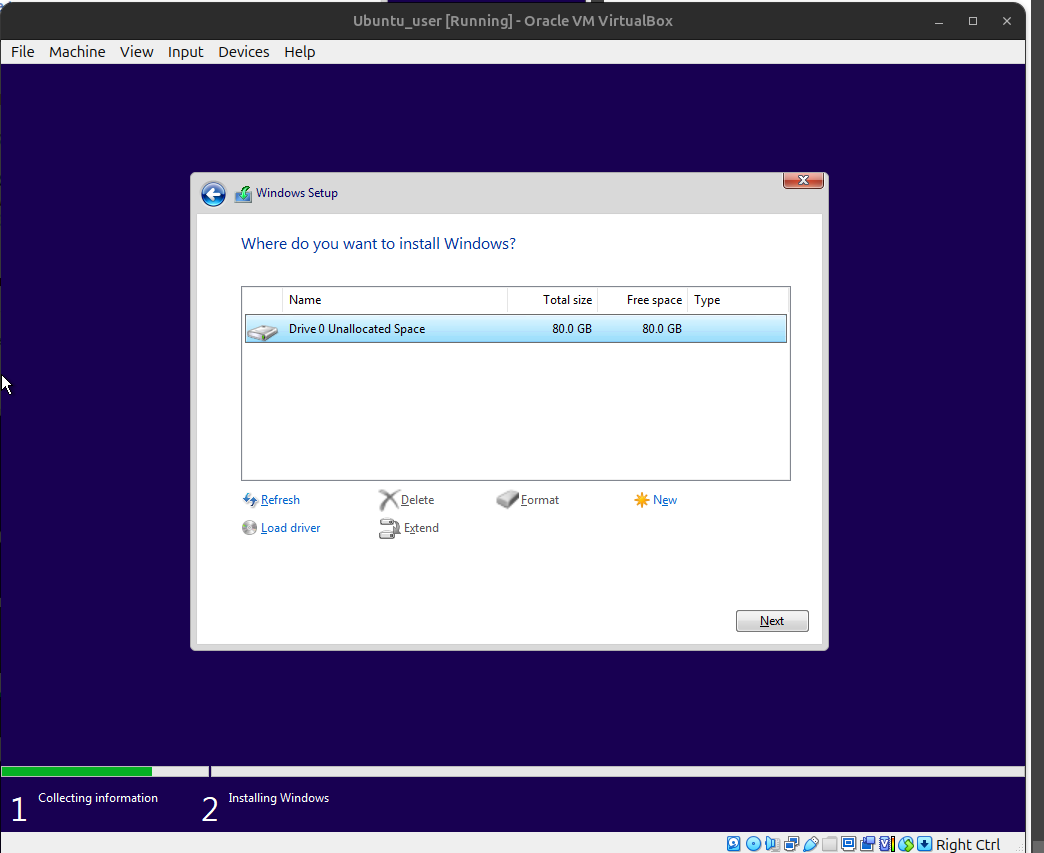
Task: Open the Input menu
Action: tap(185, 52)
